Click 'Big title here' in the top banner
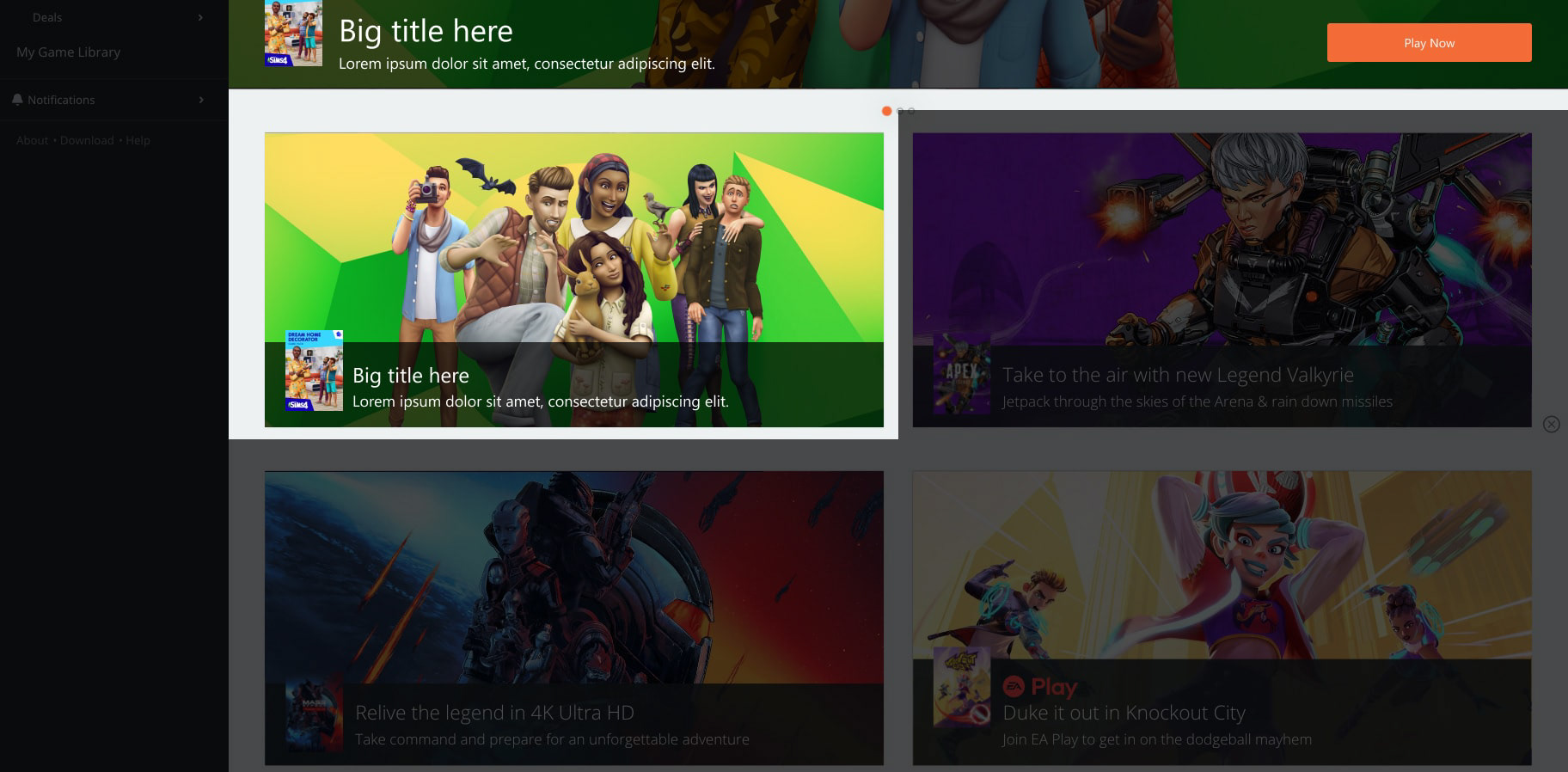This screenshot has width=1568, height=772. coord(426,32)
